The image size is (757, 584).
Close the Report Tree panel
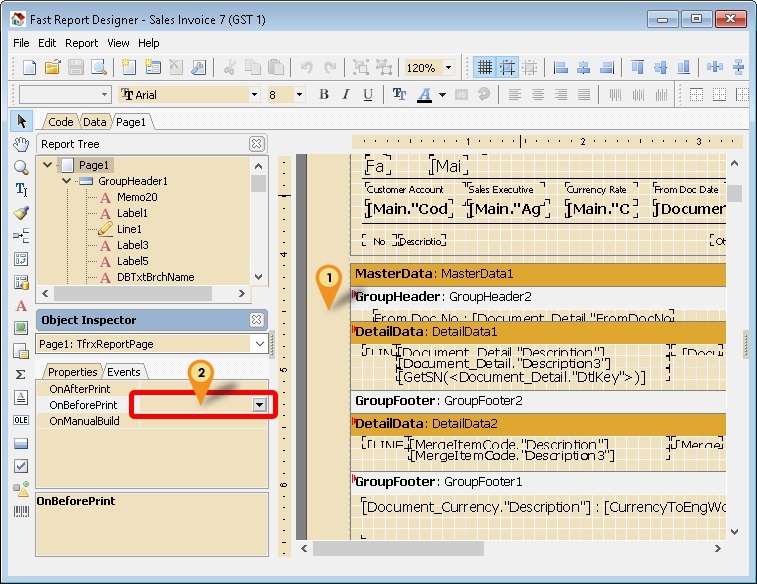256,144
